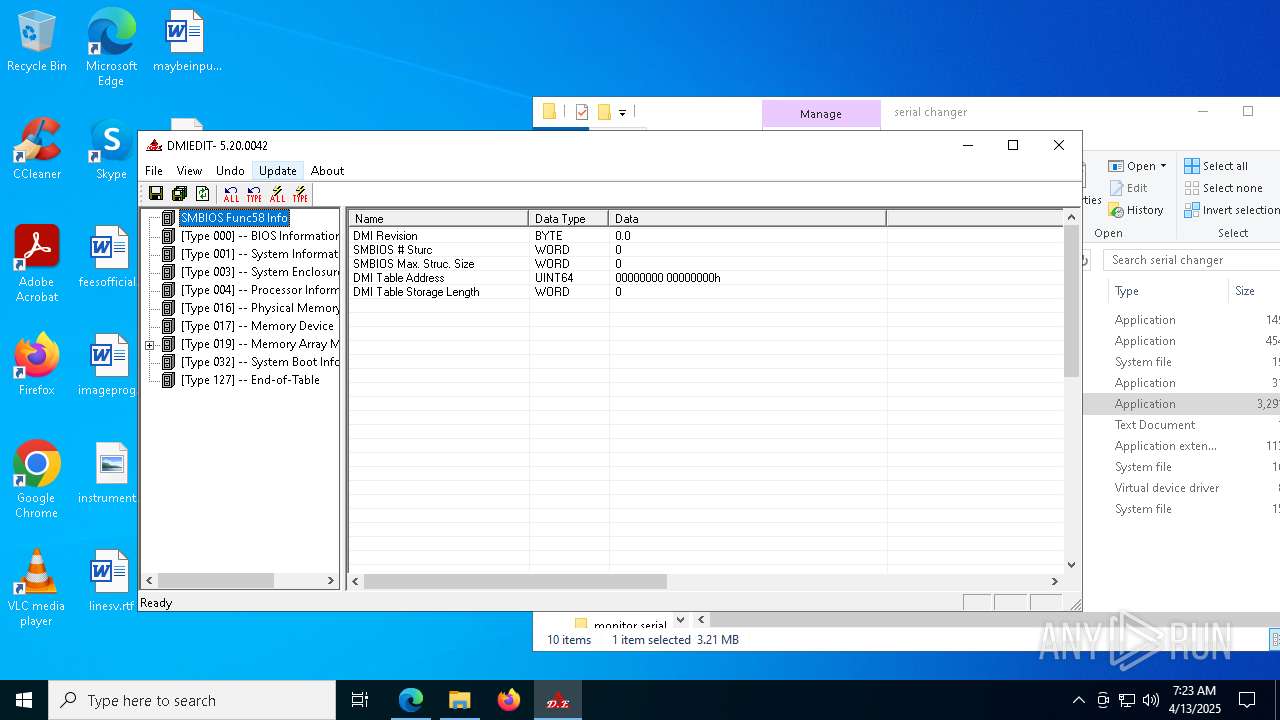The image size is (1280, 720).
Task: Select Type 001 System Information node
Action: click(x=260, y=254)
